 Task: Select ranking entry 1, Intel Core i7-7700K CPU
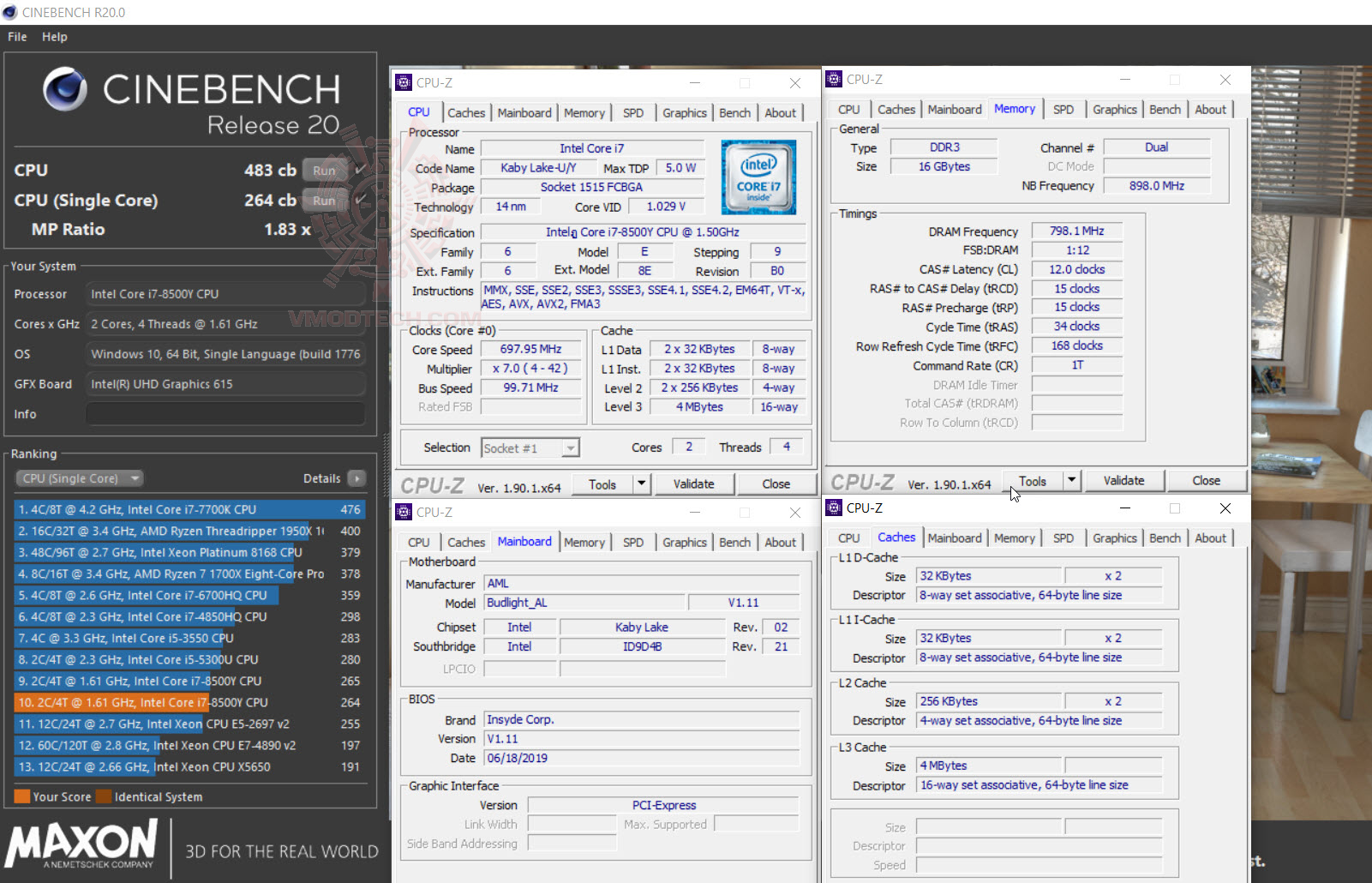pyautogui.click(x=189, y=509)
